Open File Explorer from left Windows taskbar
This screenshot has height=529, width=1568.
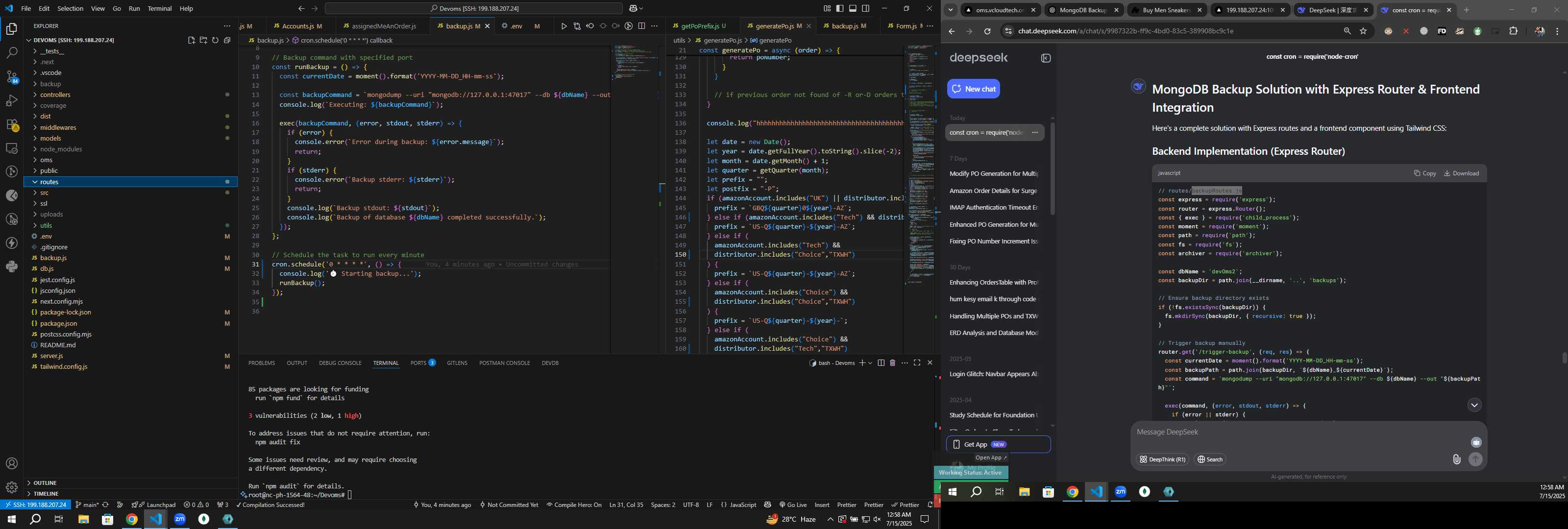tap(83, 520)
